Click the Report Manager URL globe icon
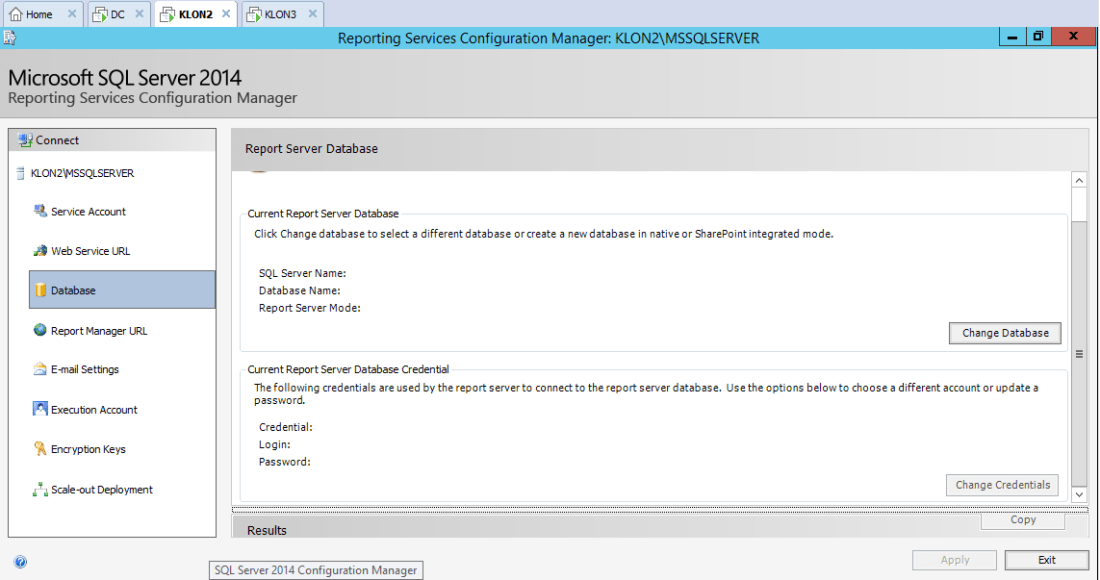1100x580 pixels. click(40, 330)
